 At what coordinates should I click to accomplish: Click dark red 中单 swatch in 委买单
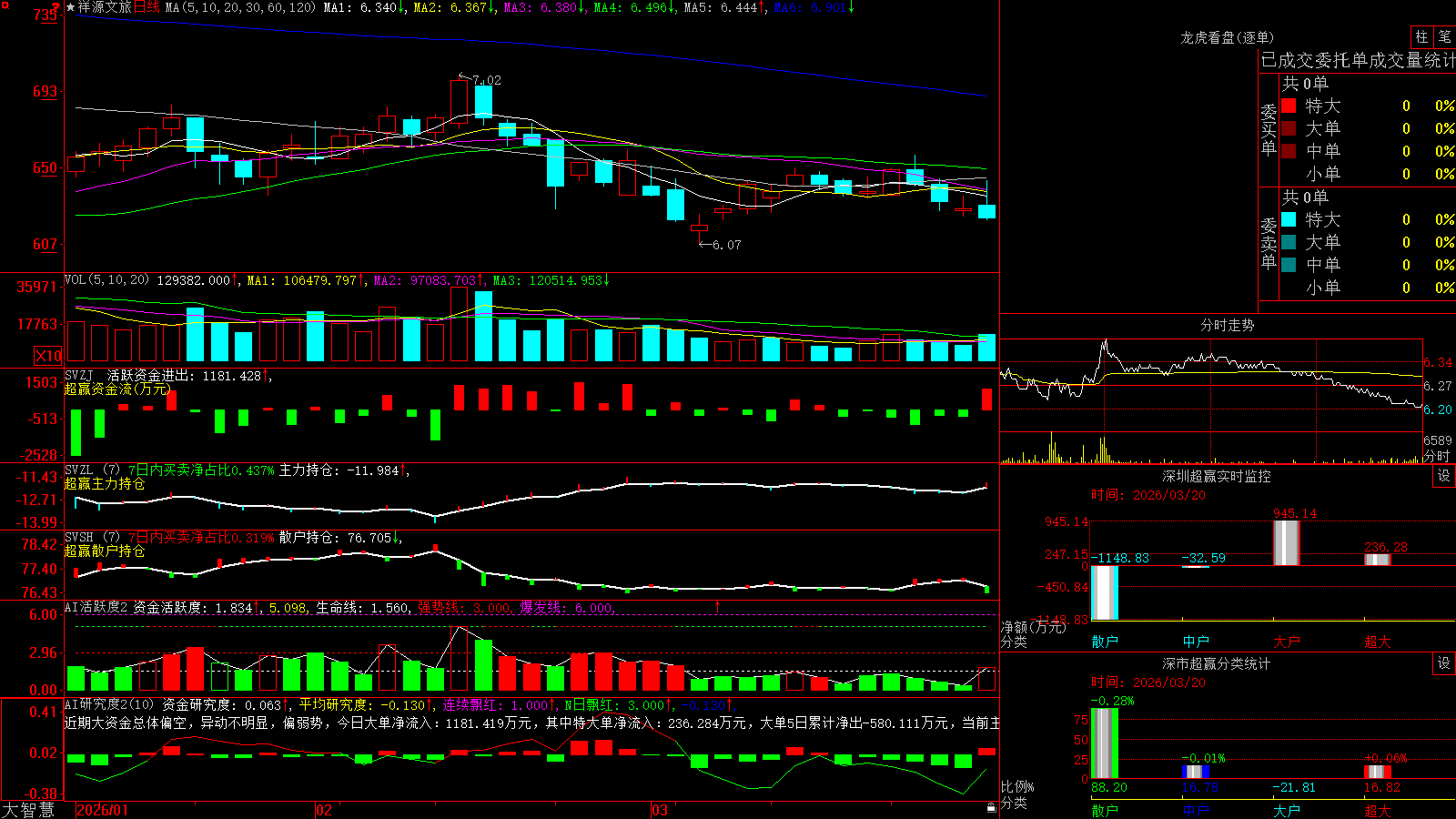(x=1289, y=151)
